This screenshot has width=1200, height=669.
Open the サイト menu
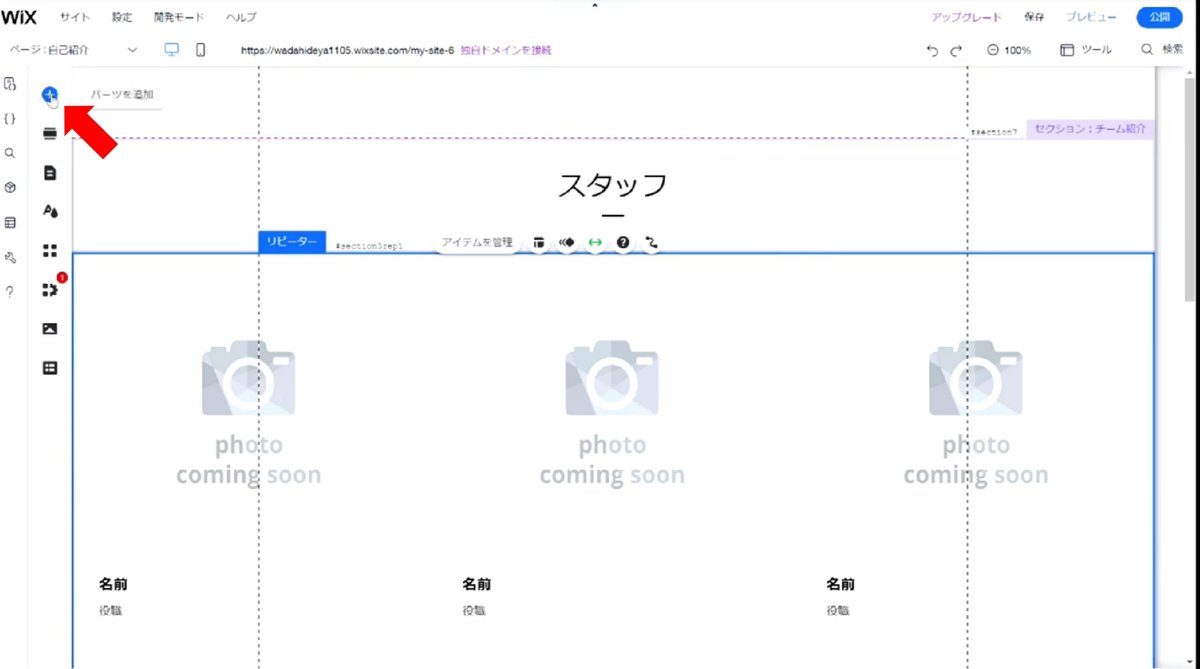[x=75, y=17]
